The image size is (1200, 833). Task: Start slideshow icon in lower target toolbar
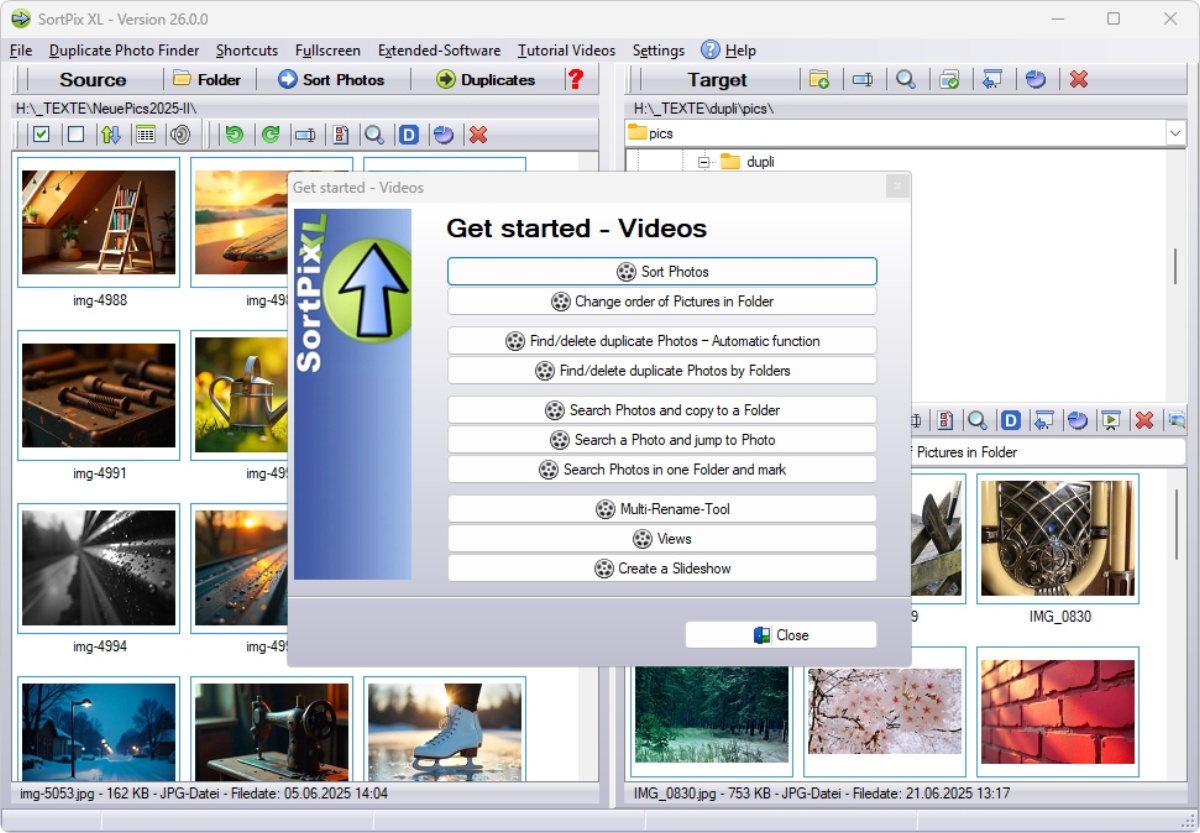tap(1110, 421)
